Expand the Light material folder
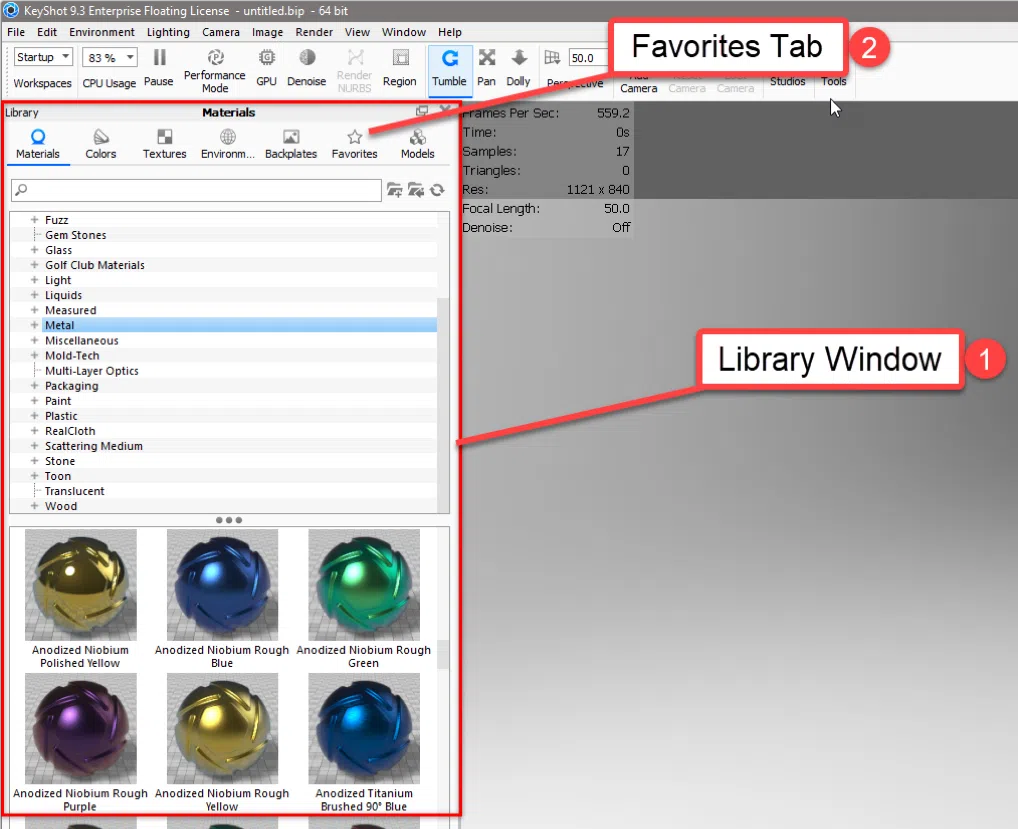This screenshot has height=829, width=1018. pos(34,280)
